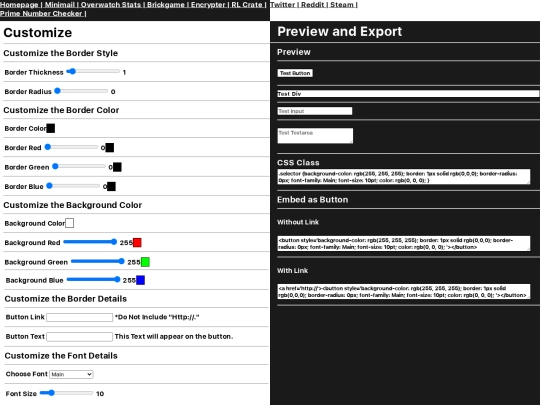Focus the Button Link input field
This screenshot has height=405, width=540.
click(x=80, y=317)
